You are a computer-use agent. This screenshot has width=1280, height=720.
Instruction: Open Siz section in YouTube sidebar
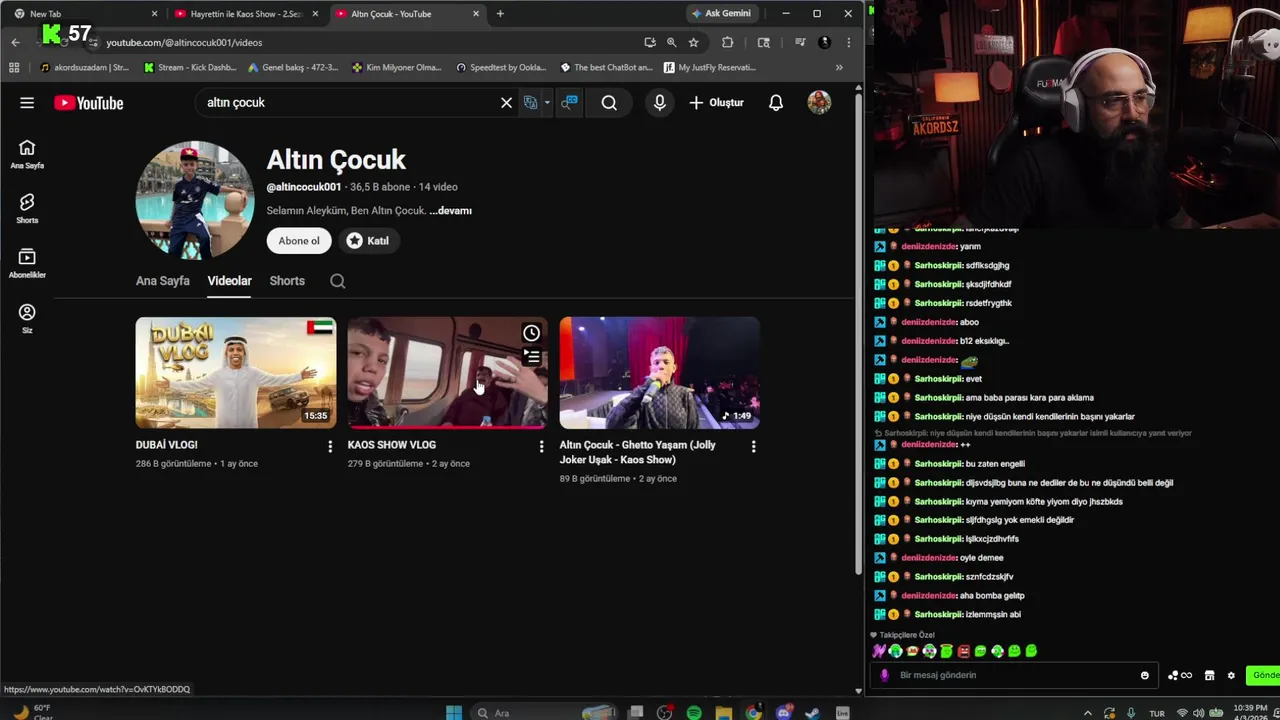27,319
